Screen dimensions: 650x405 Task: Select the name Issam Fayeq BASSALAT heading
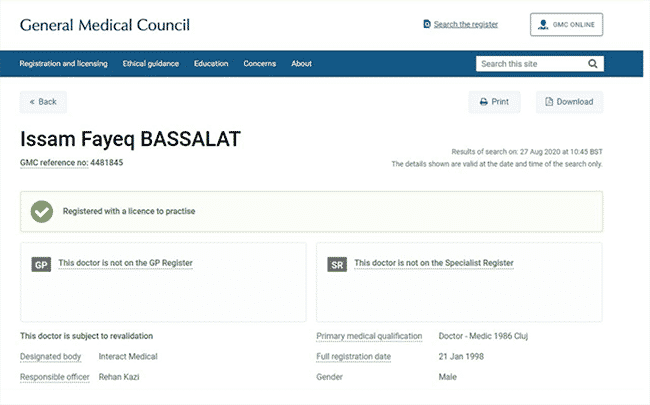[130, 139]
